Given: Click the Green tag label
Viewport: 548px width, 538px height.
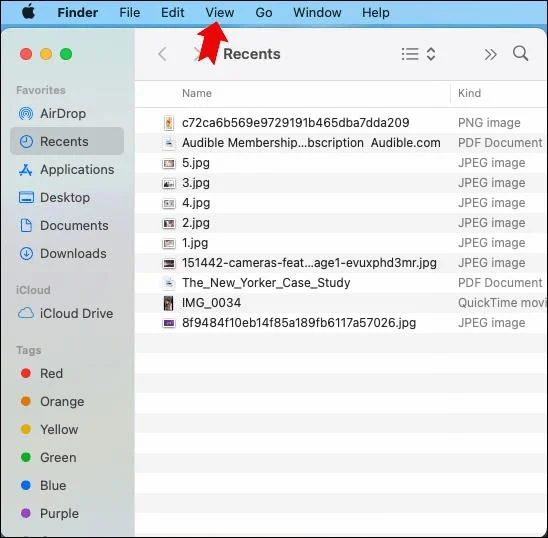Looking at the screenshot, I should 58,457.
